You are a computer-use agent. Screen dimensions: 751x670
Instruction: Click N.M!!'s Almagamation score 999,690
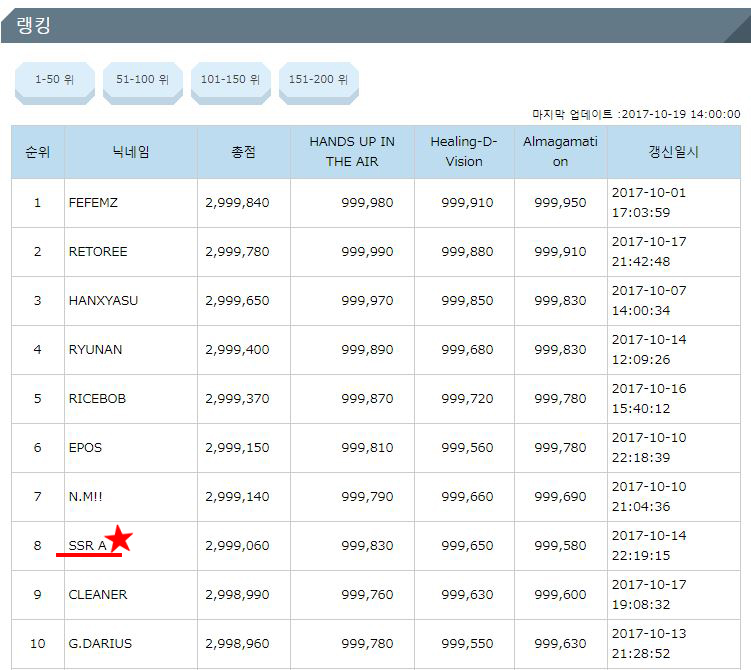click(560, 497)
